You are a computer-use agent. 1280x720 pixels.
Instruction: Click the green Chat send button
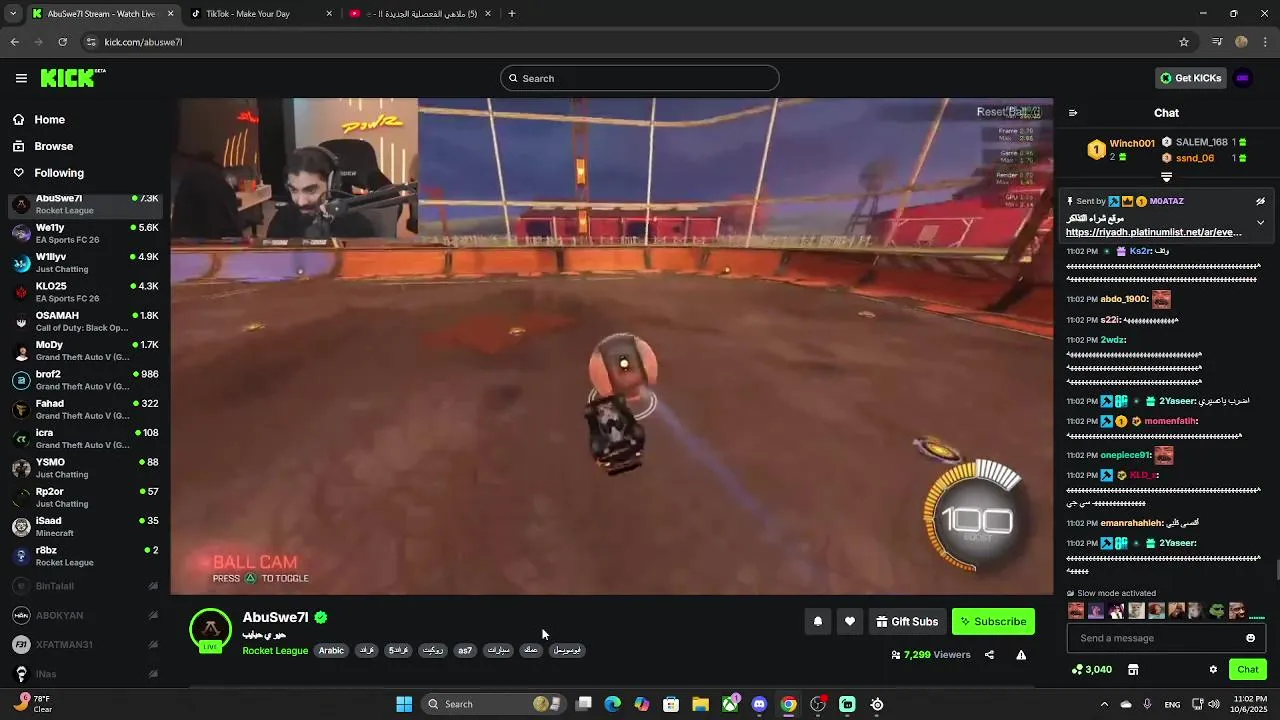coord(1248,669)
